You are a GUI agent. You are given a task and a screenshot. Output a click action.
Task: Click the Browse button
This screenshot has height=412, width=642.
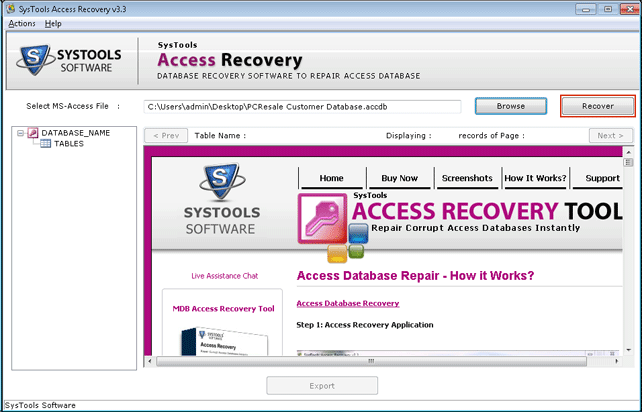click(x=511, y=106)
